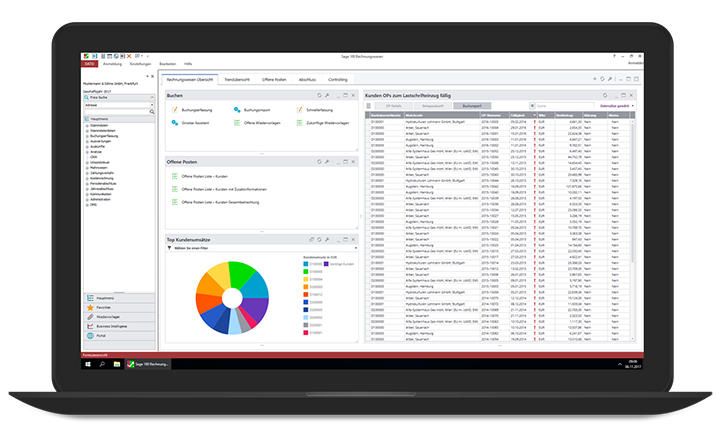The height and width of the screenshot is (434, 720).
Task: Open the Business Intelligence sidebar section
Action: tap(119, 326)
